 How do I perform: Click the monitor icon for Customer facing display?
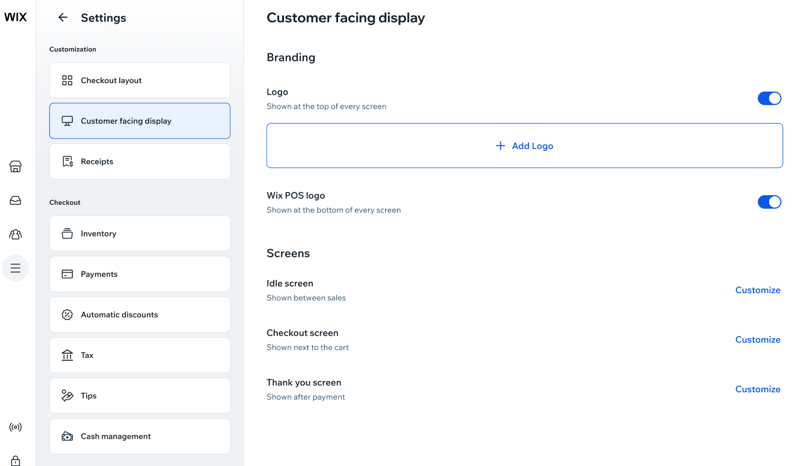67,121
